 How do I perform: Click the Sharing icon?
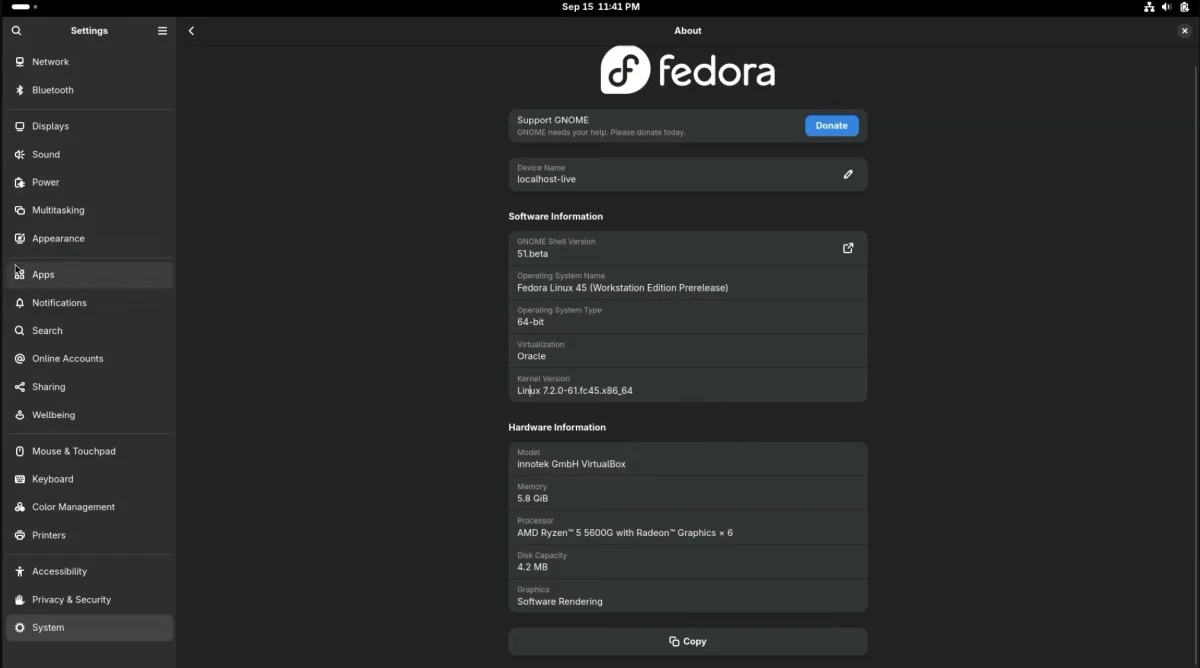pos(20,386)
